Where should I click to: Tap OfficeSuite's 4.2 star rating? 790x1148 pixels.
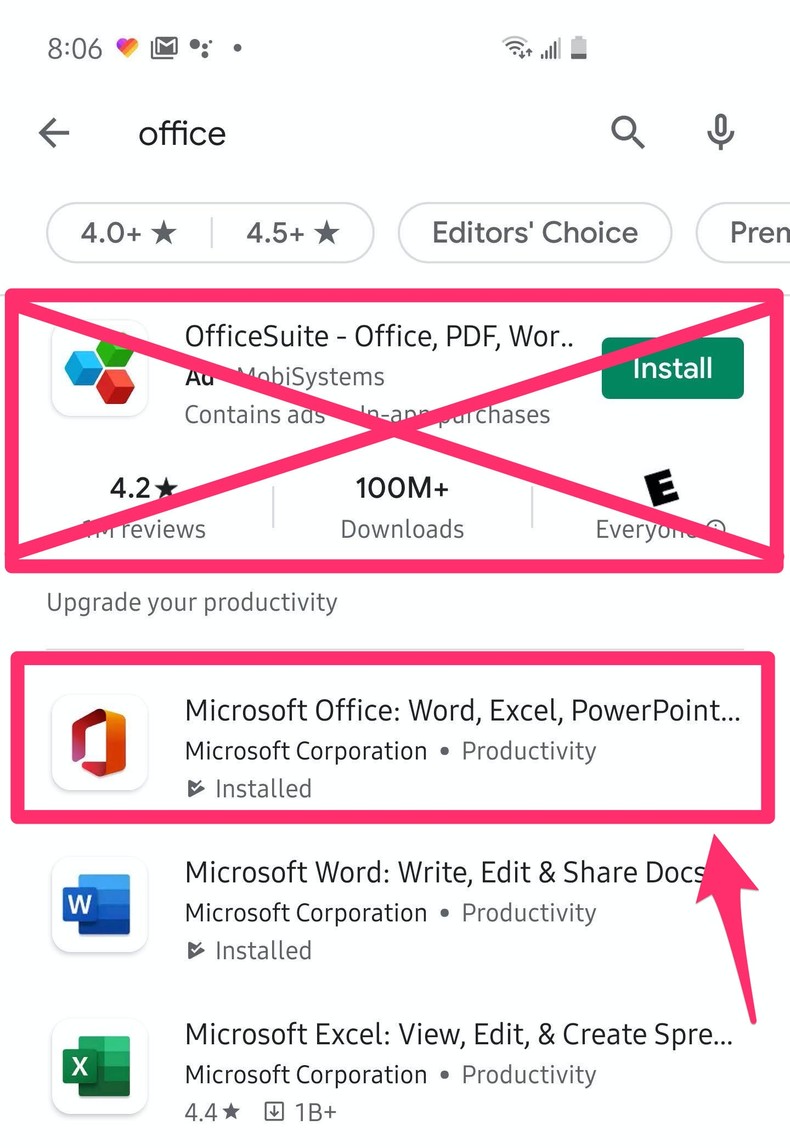tap(143, 488)
